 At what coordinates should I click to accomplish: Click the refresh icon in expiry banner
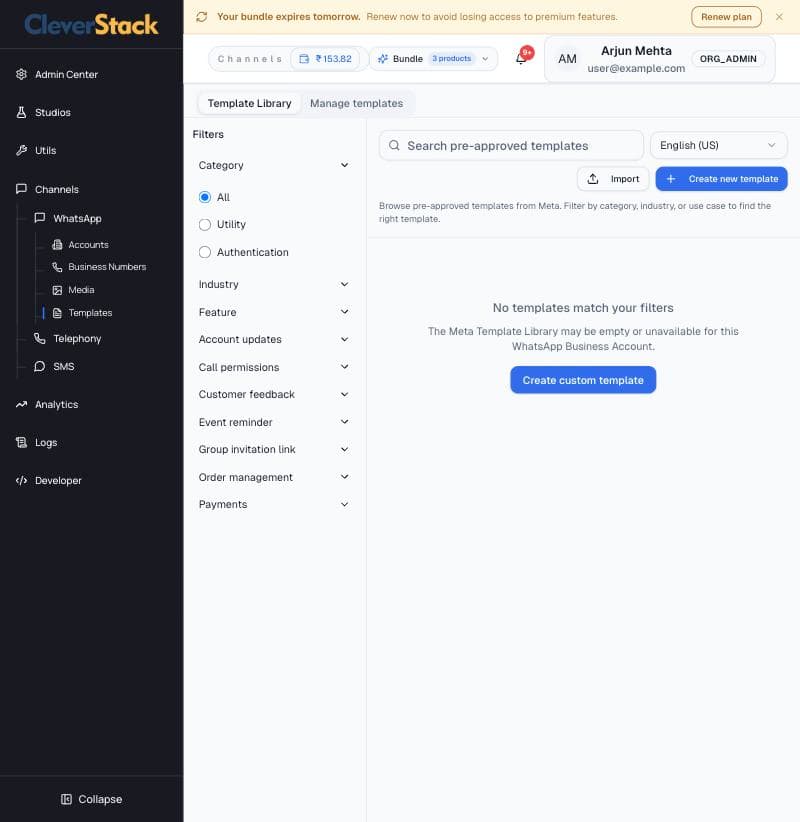click(201, 17)
